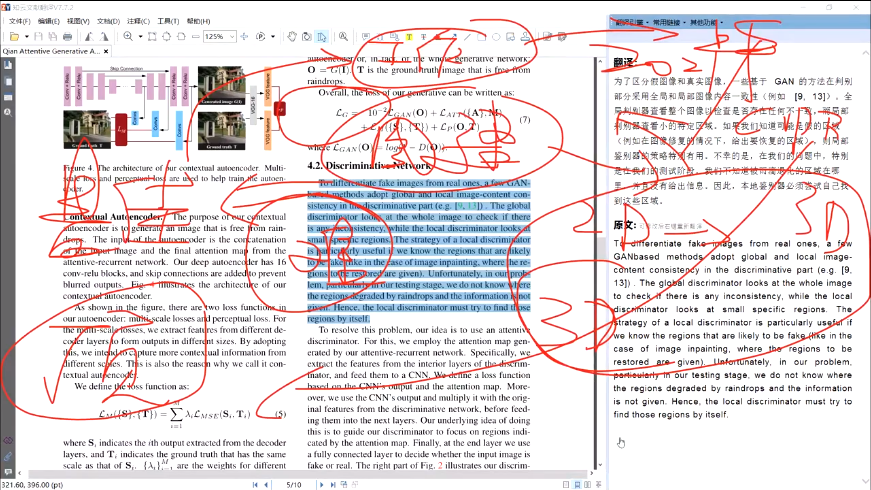This screenshot has width=871, height=490.
Task: Zoom in with the blue plus icon
Action: 244,37
